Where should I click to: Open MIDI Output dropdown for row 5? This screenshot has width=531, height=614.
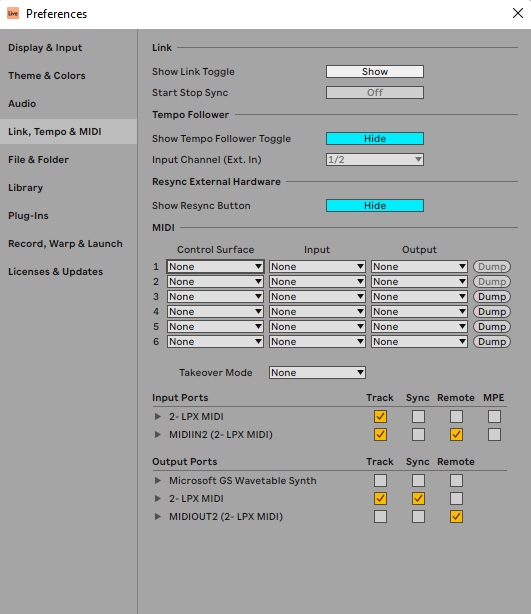pyautogui.click(x=419, y=327)
